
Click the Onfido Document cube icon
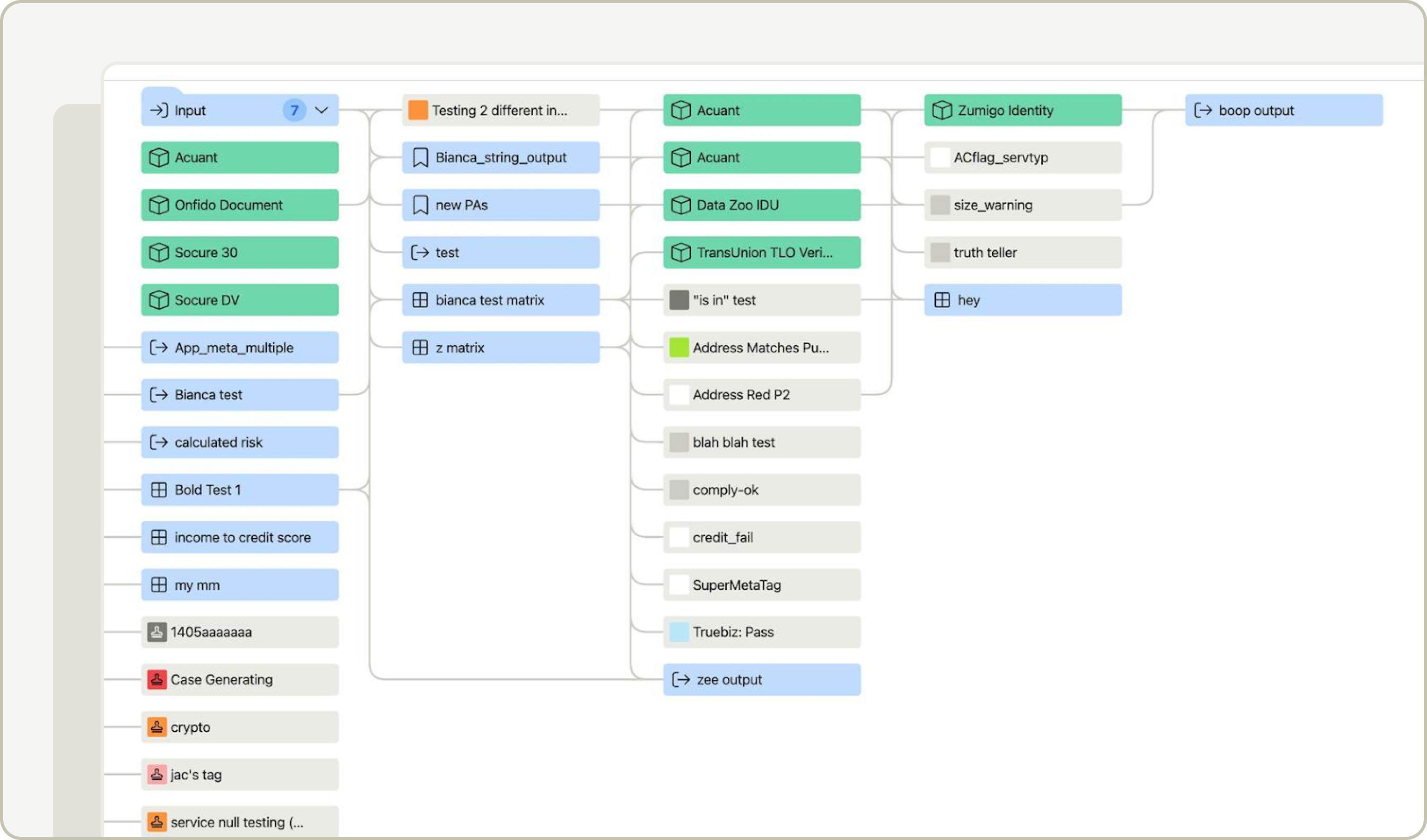pos(159,205)
